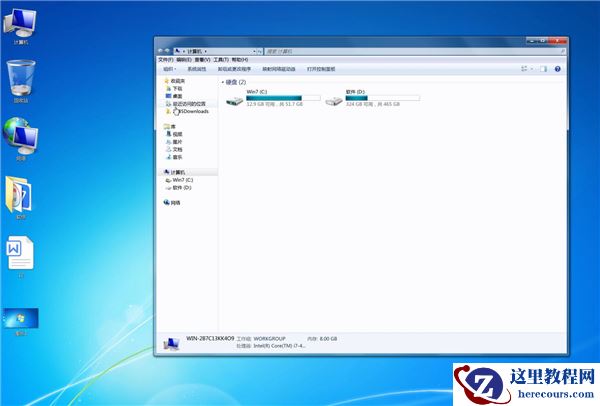Viewport: 600px width, 406px height.
Task: Click the Intel(R) Core(TM) processor text
Action: (279, 346)
